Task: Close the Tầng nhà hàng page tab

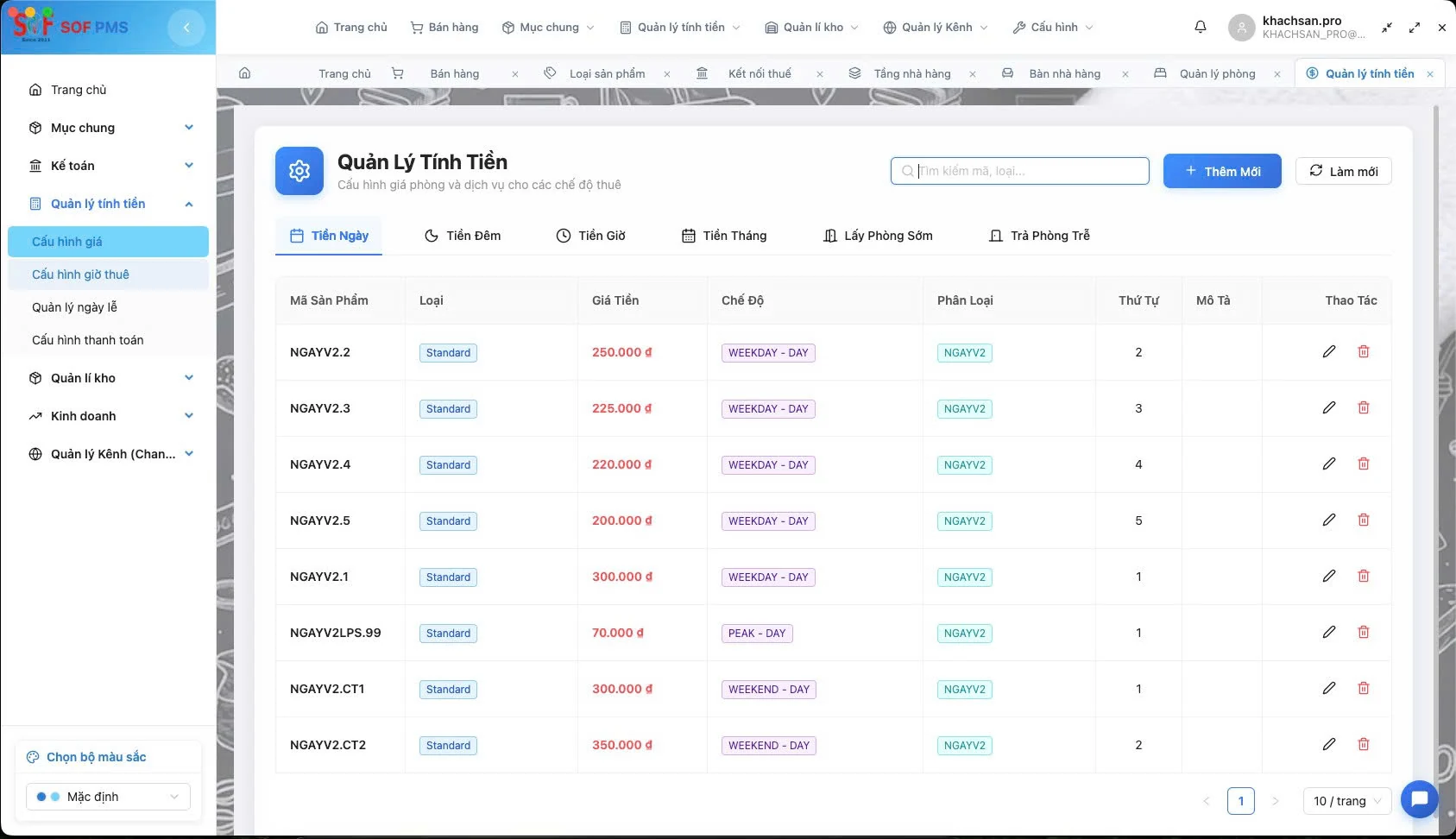Action: (973, 74)
